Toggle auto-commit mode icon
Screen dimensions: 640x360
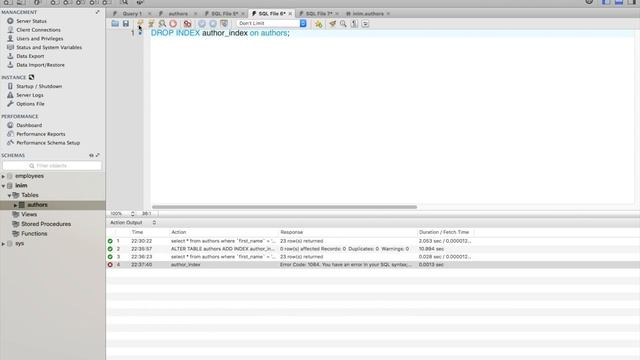(x=224, y=24)
